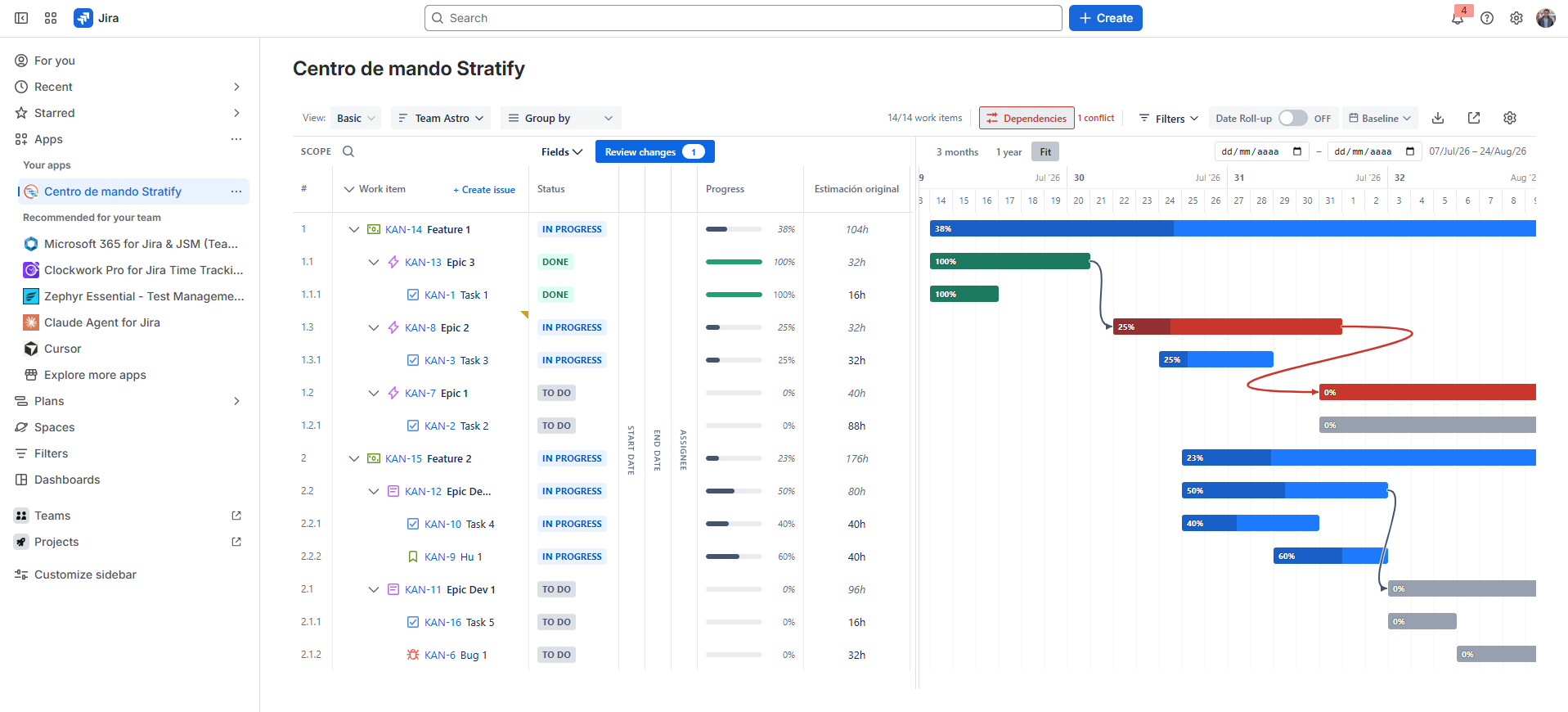Collapse the KAN-13 Epic 3 row

pyautogui.click(x=373, y=262)
